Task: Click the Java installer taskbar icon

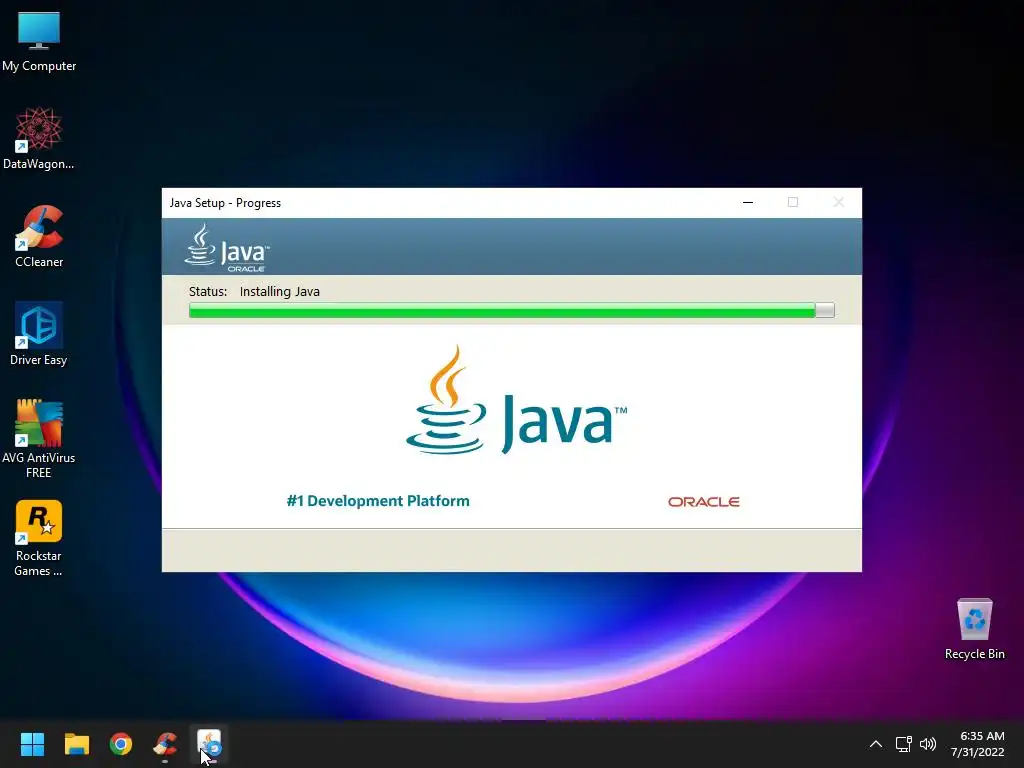Action: (209, 744)
